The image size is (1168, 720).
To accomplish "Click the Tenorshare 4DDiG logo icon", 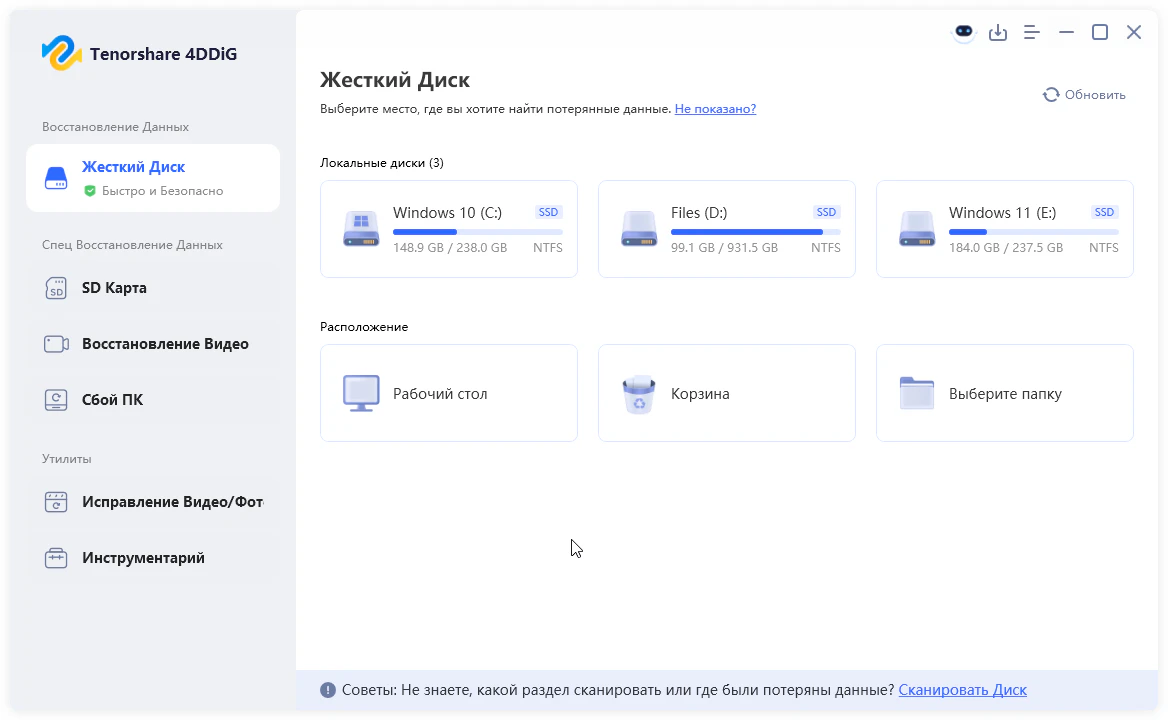I will point(61,54).
